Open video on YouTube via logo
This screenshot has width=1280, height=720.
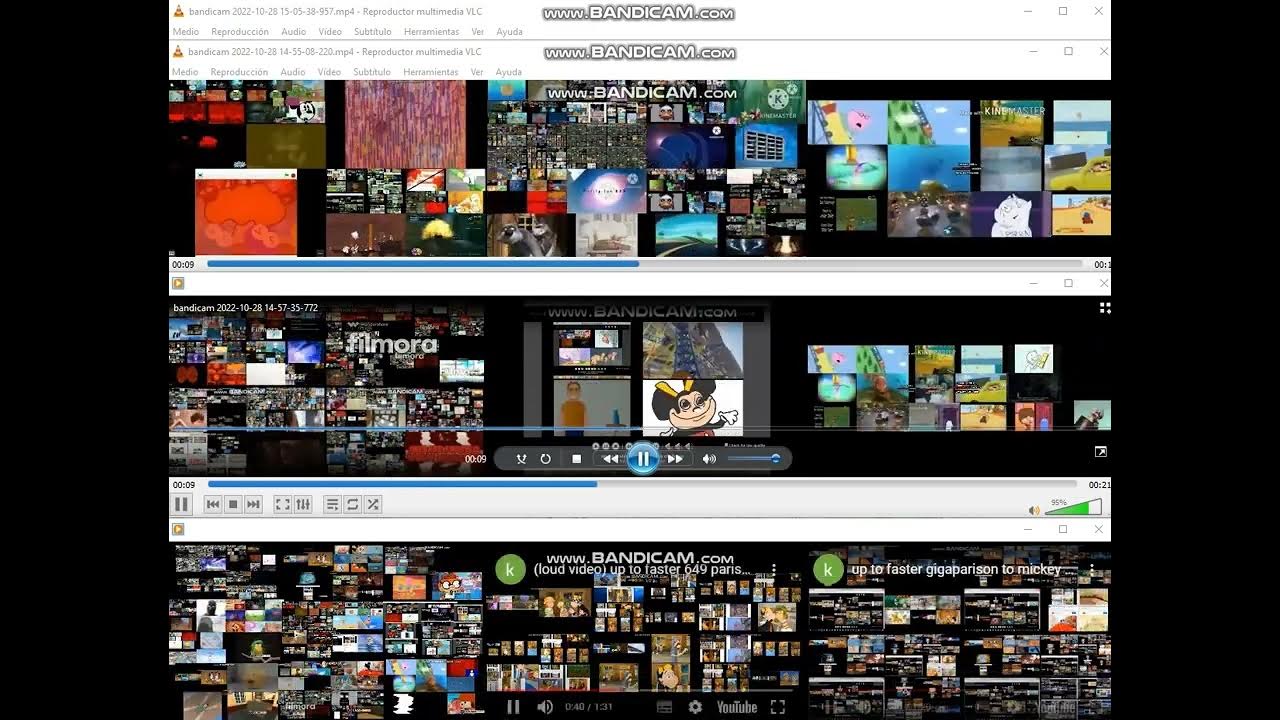(x=737, y=707)
